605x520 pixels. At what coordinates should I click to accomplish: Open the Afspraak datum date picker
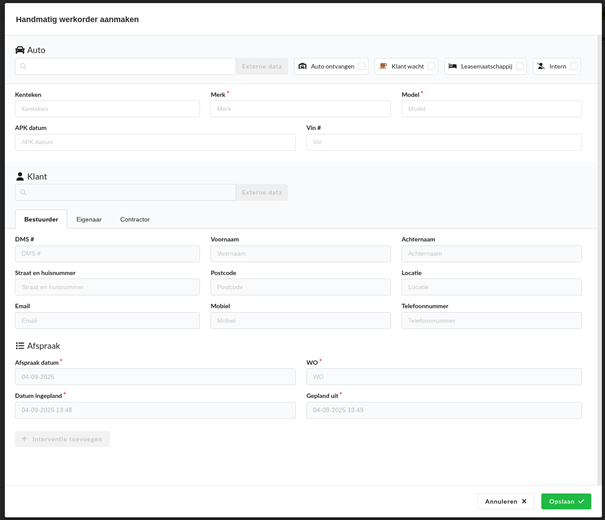point(155,377)
